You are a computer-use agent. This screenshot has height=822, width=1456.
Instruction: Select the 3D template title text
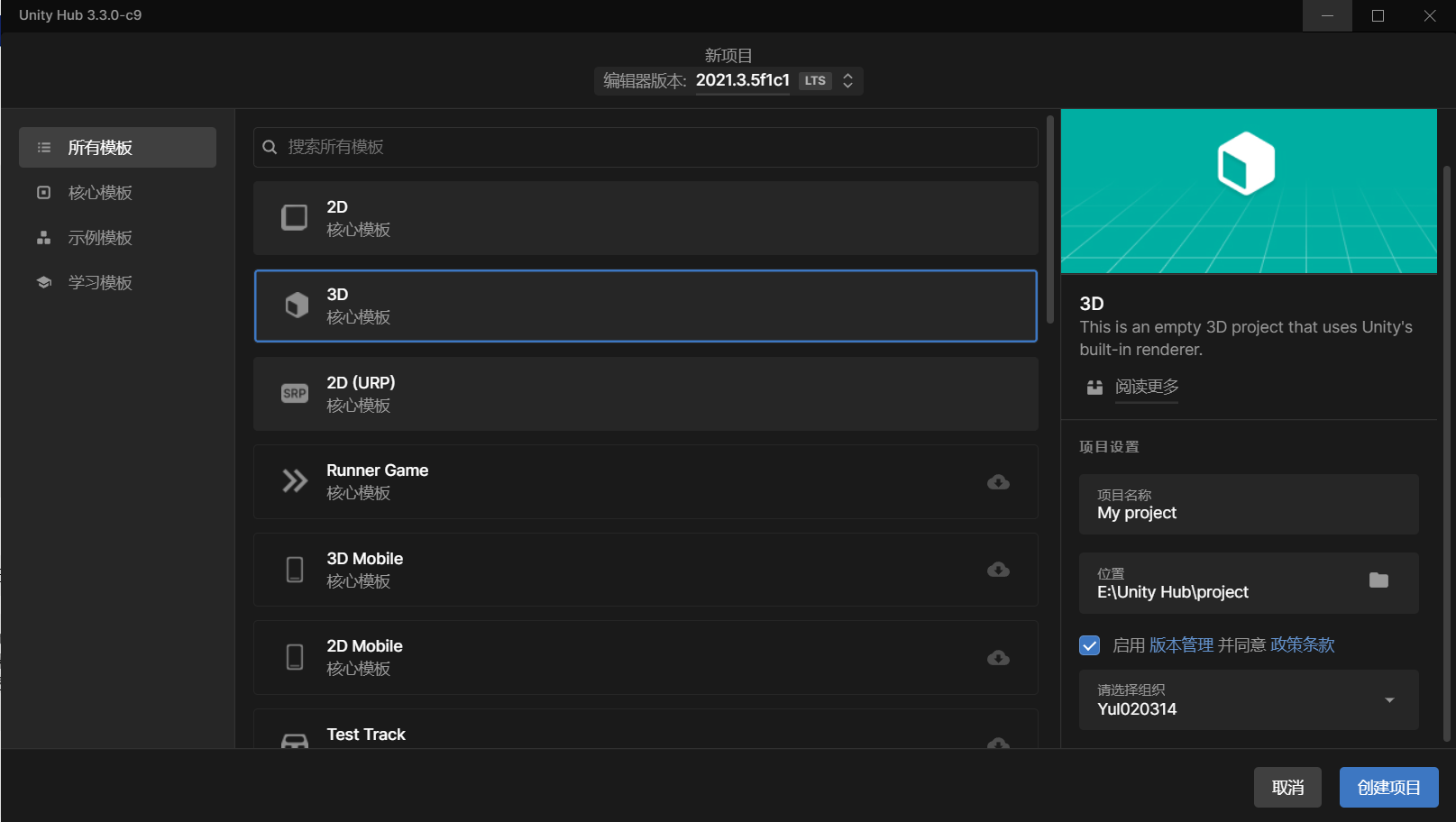click(x=337, y=295)
